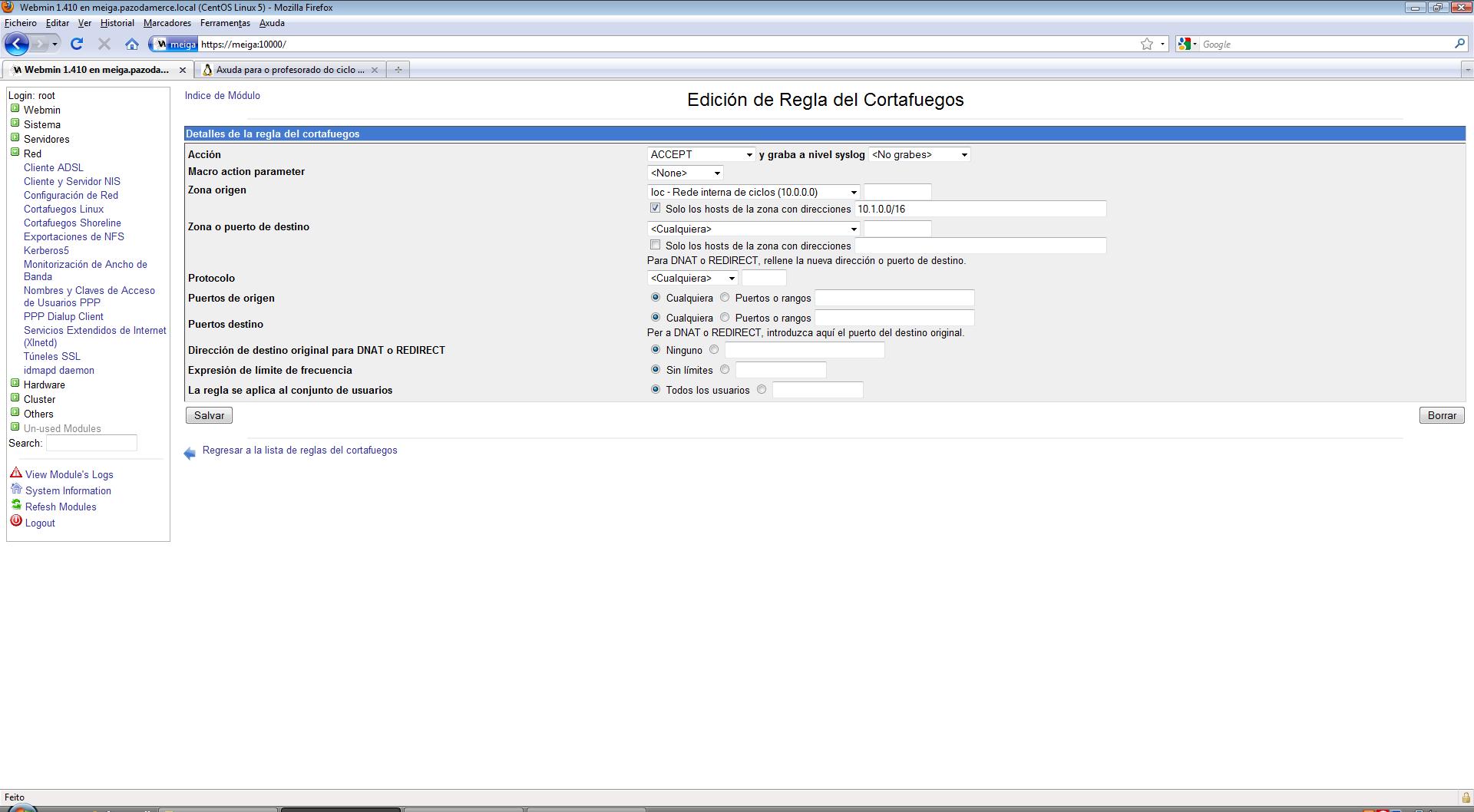Open the Cortafuegos Shoreline link
Image resolution: width=1474 pixels, height=812 pixels.
click(x=72, y=223)
